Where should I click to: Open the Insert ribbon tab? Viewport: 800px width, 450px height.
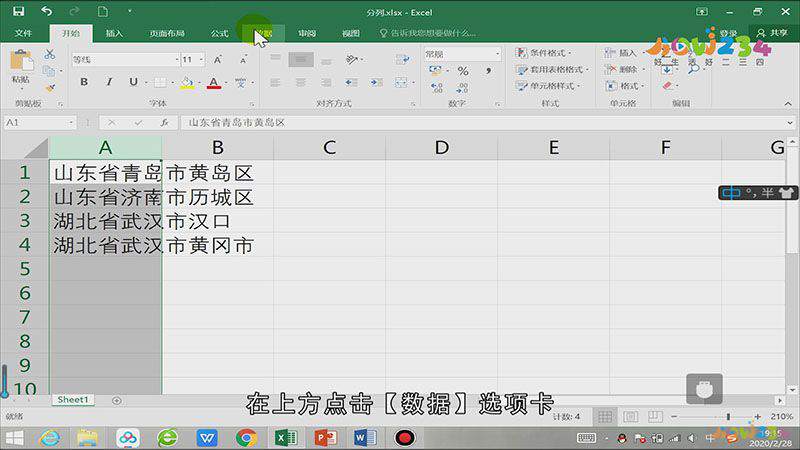coord(114,33)
